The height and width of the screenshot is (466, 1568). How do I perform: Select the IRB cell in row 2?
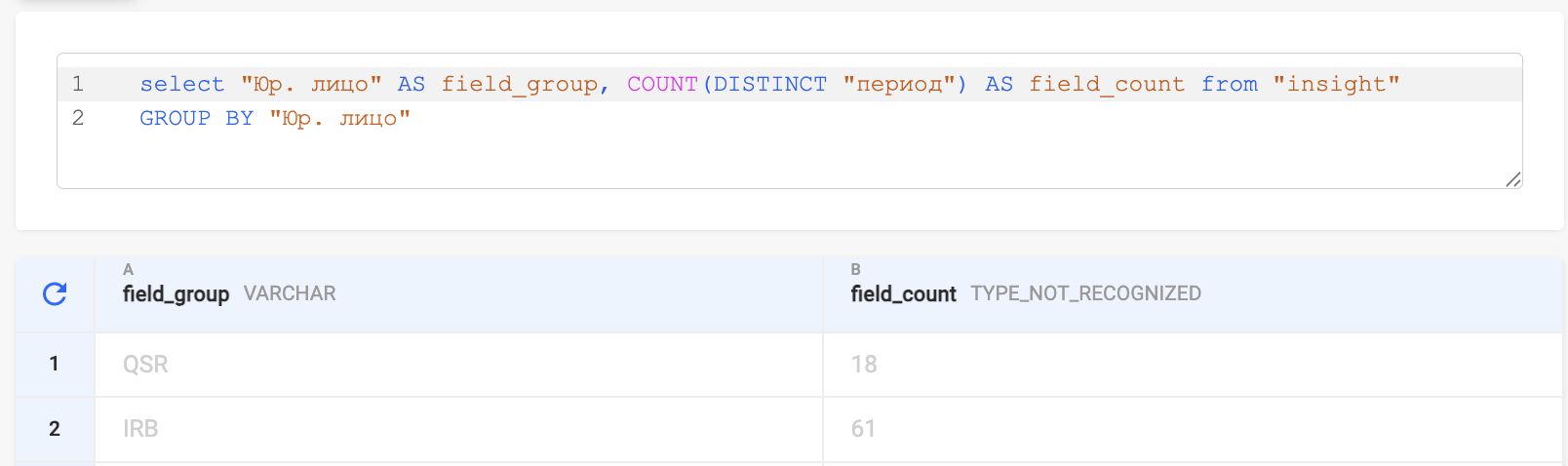pos(140,429)
